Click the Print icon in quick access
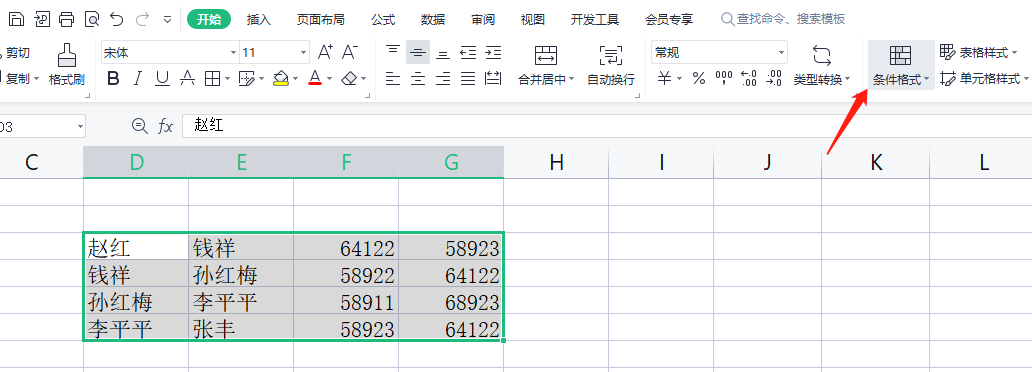This screenshot has width=1032, height=372. [66, 19]
